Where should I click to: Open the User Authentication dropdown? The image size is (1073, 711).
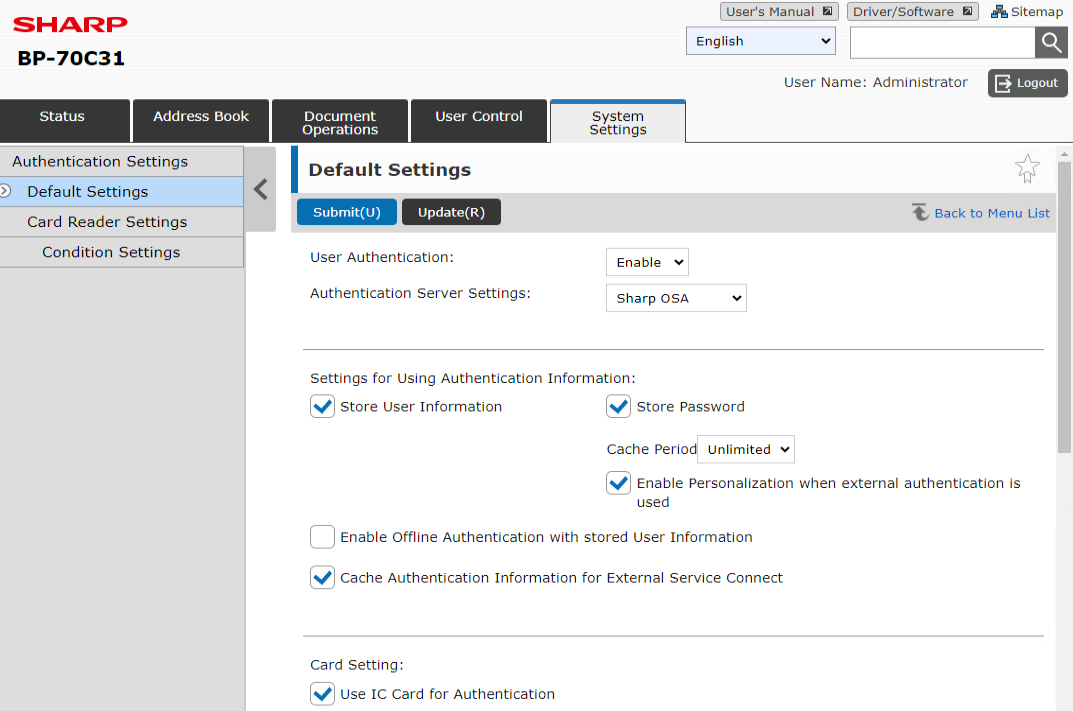point(646,261)
